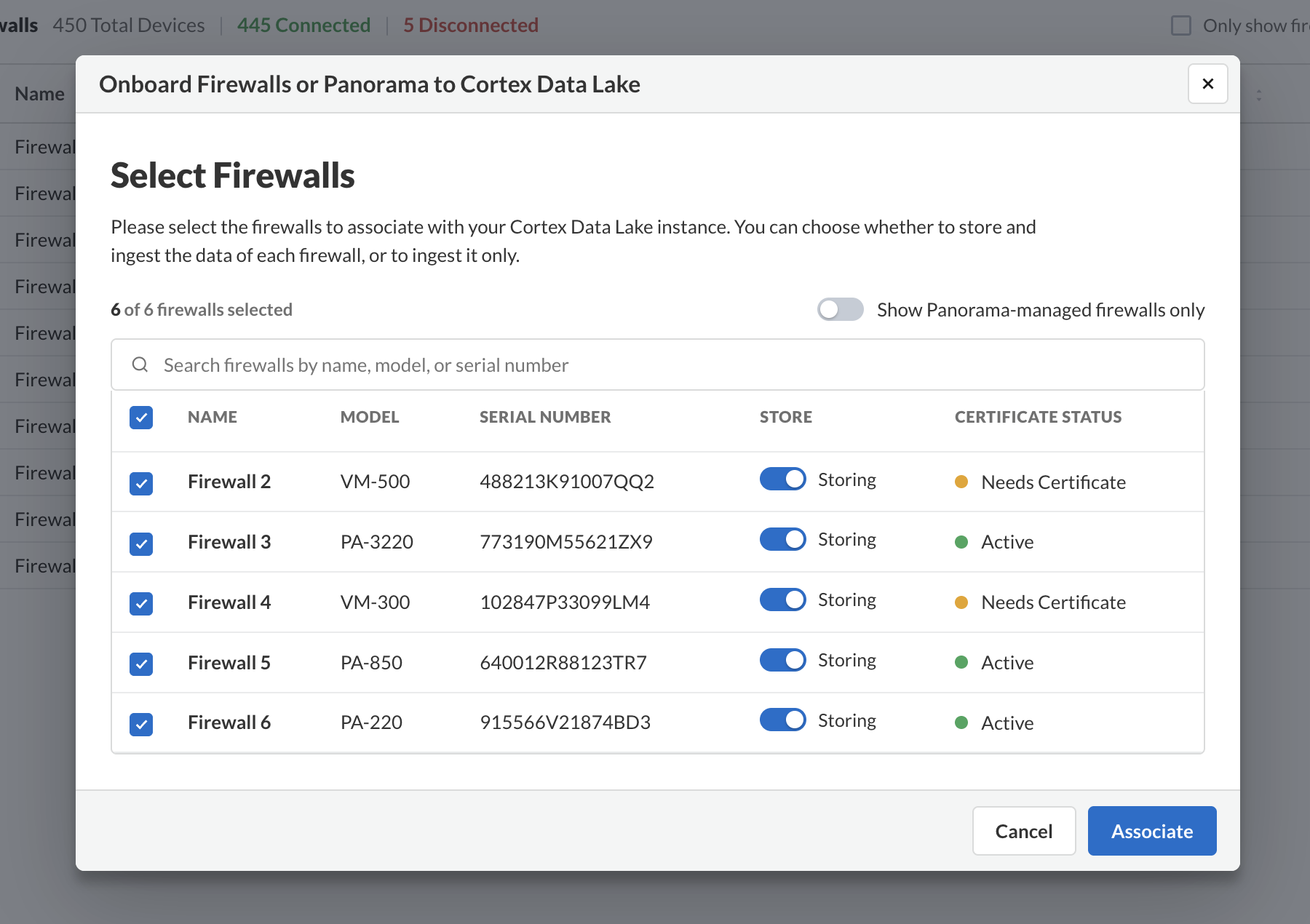This screenshot has width=1310, height=924.
Task: Select the Firewall 5 name cell
Action: pos(229,663)
